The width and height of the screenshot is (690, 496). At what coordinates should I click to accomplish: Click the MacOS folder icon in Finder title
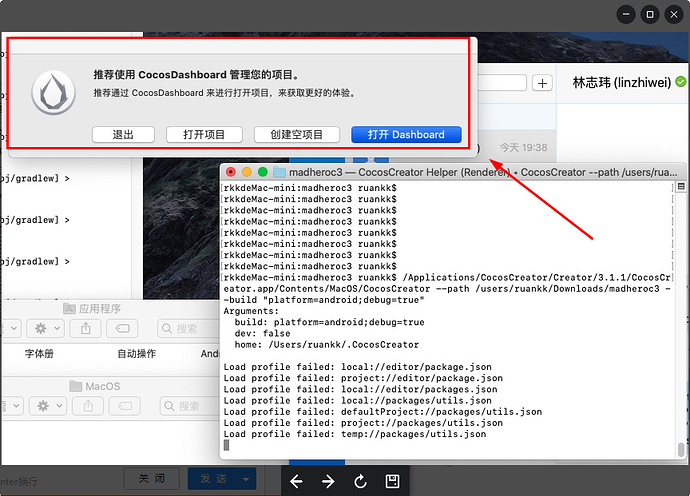tap(76, 386)
